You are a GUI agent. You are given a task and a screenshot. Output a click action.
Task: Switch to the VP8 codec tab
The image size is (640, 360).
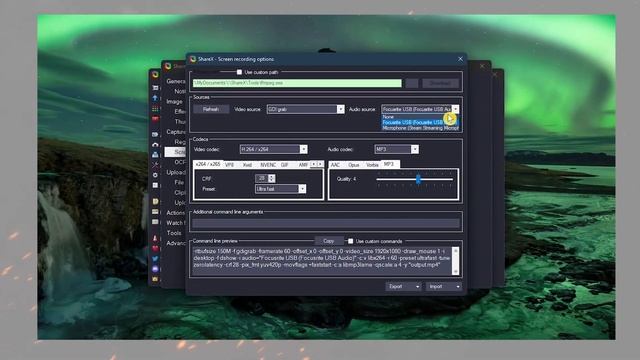point(229,165)
